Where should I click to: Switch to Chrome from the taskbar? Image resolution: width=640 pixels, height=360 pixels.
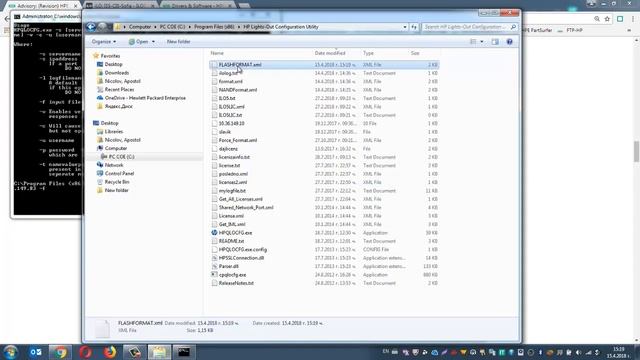[60, 352]
